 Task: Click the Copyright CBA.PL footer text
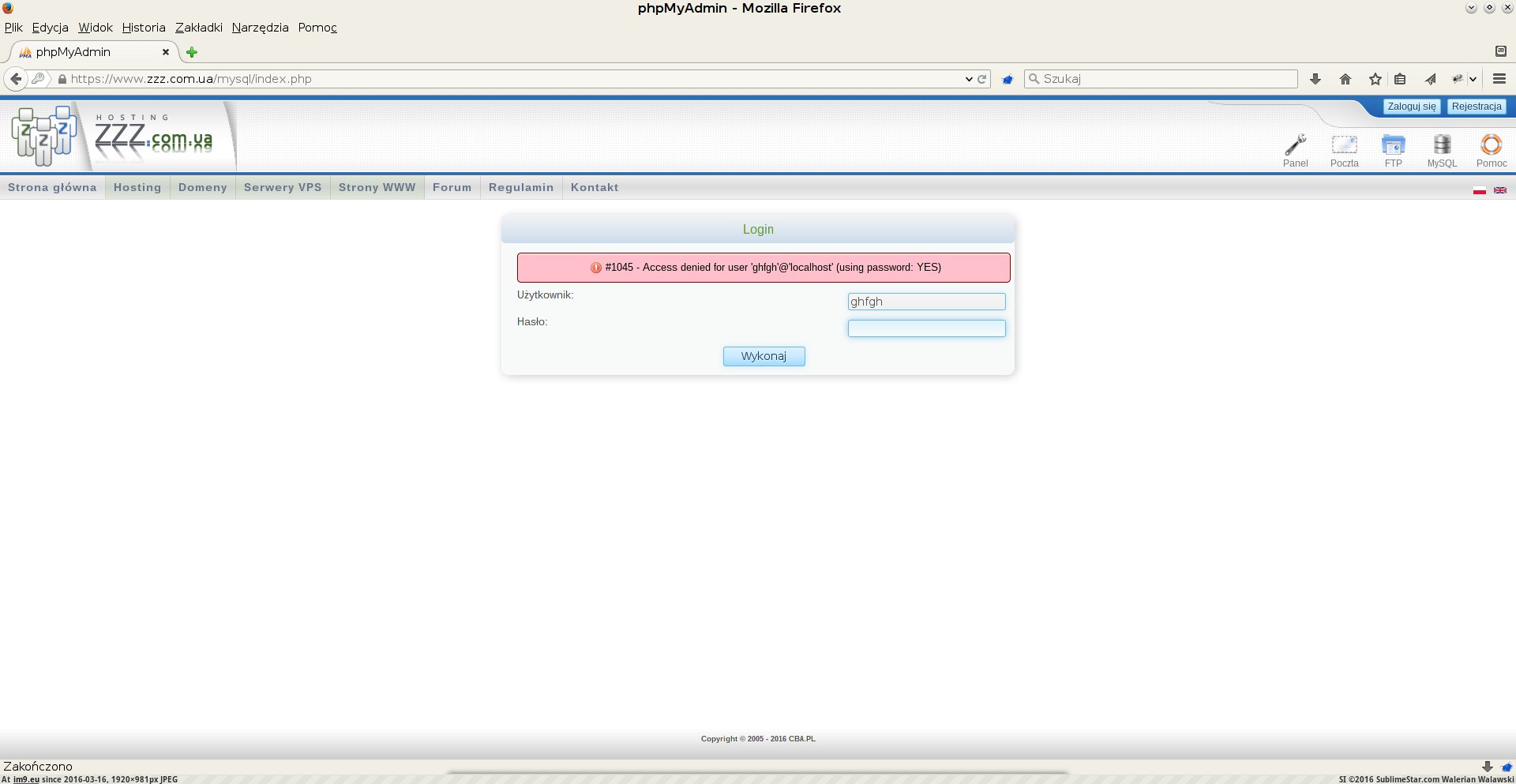pyautogui.click(x=758, y=739)
